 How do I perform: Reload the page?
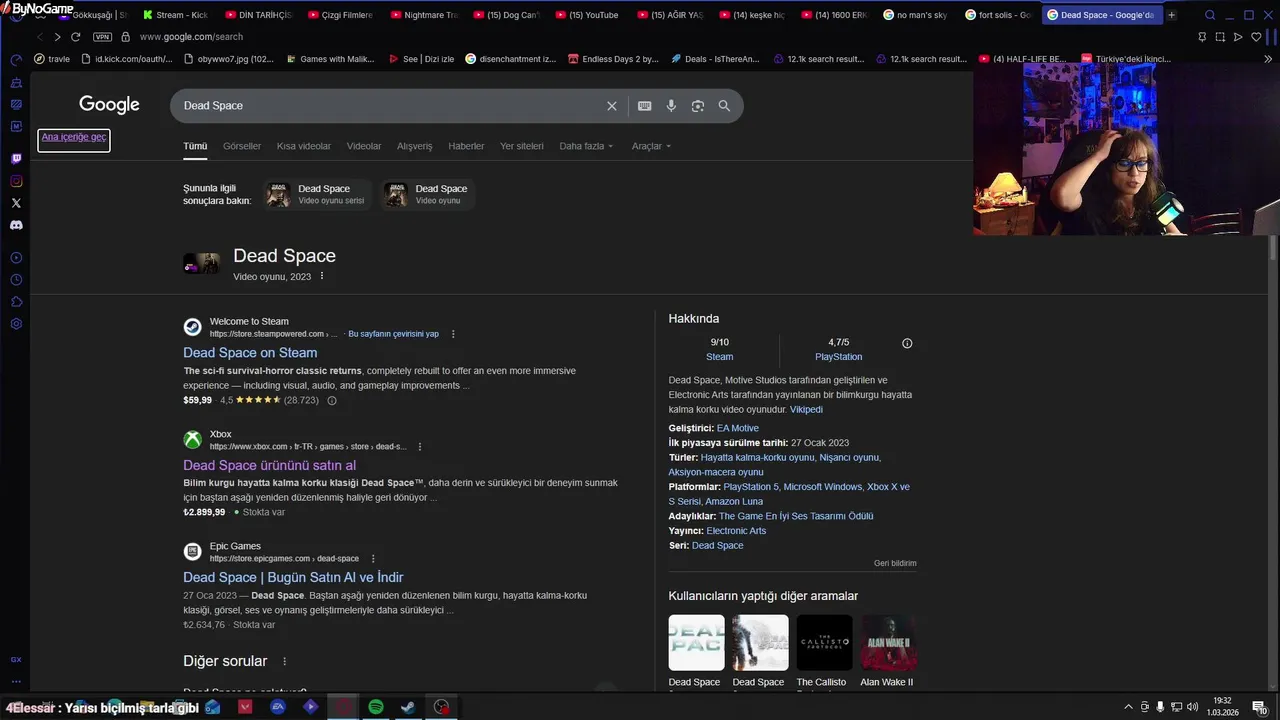pyautogui.click(x=75, y=37)
